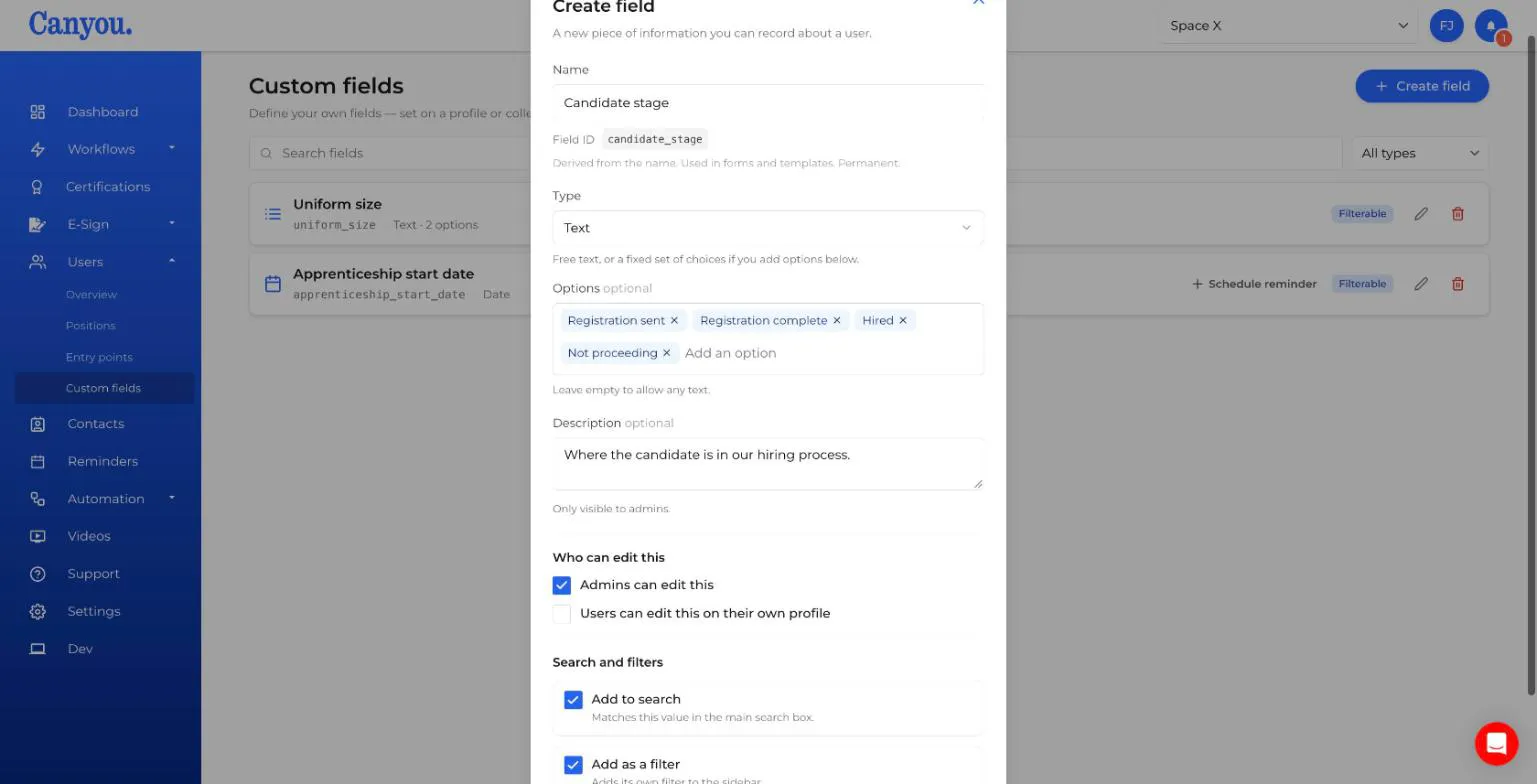Open the chat support bubble
1537x784 pixels.
click(x=1496, y=743)
